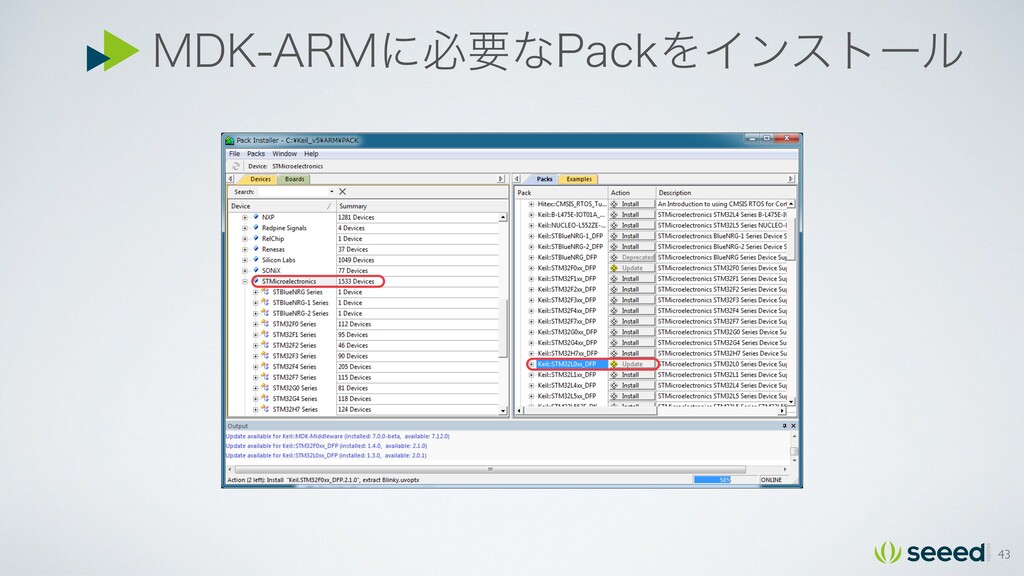Install the Keil::STM32G0xx_DFP pack
Screen dimensions: 1024x576
pos(632,332)
